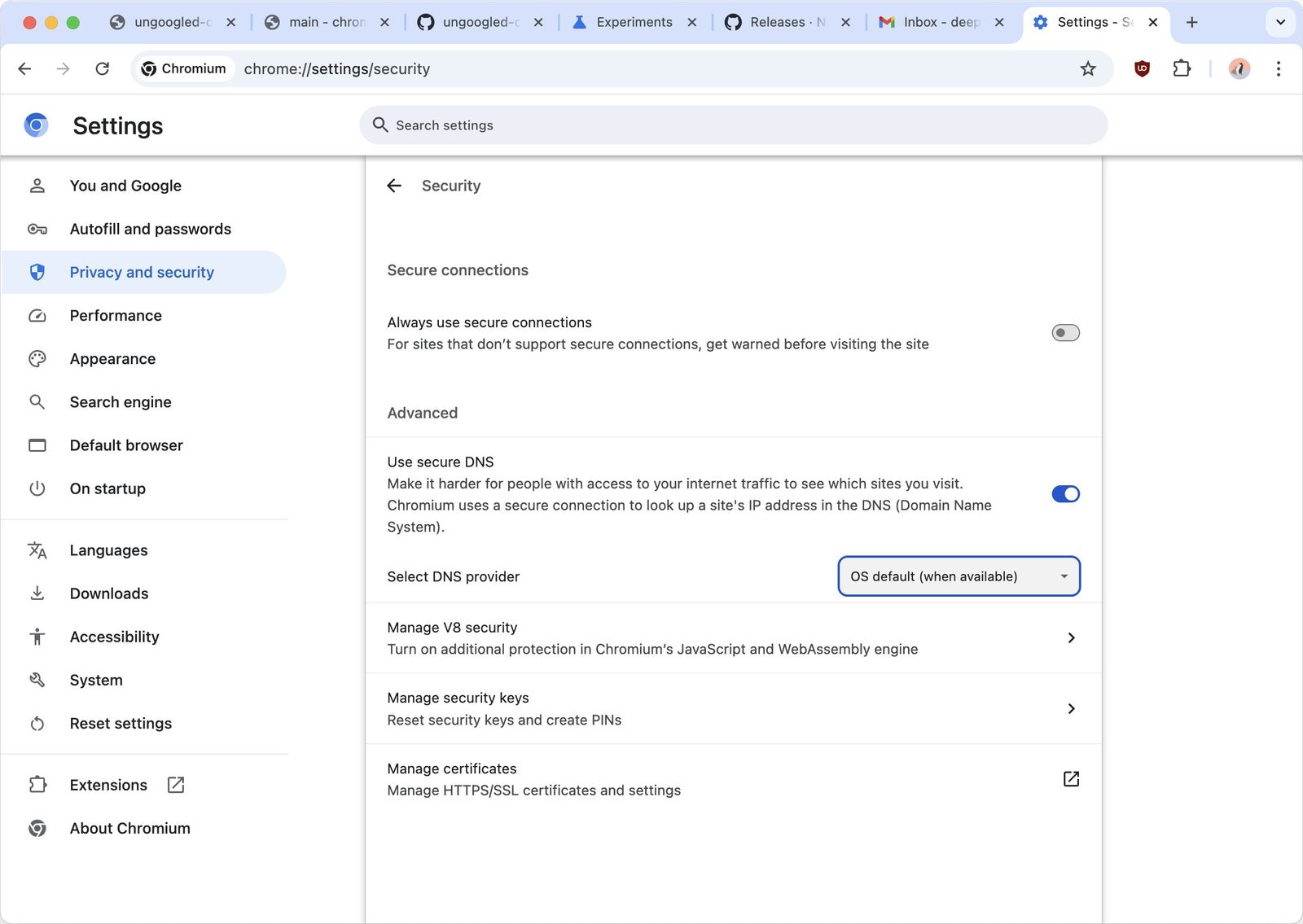Open the Select DNS provider dropdown
The height and width of the screenshot is (924, 1303).
coord(958,576)
